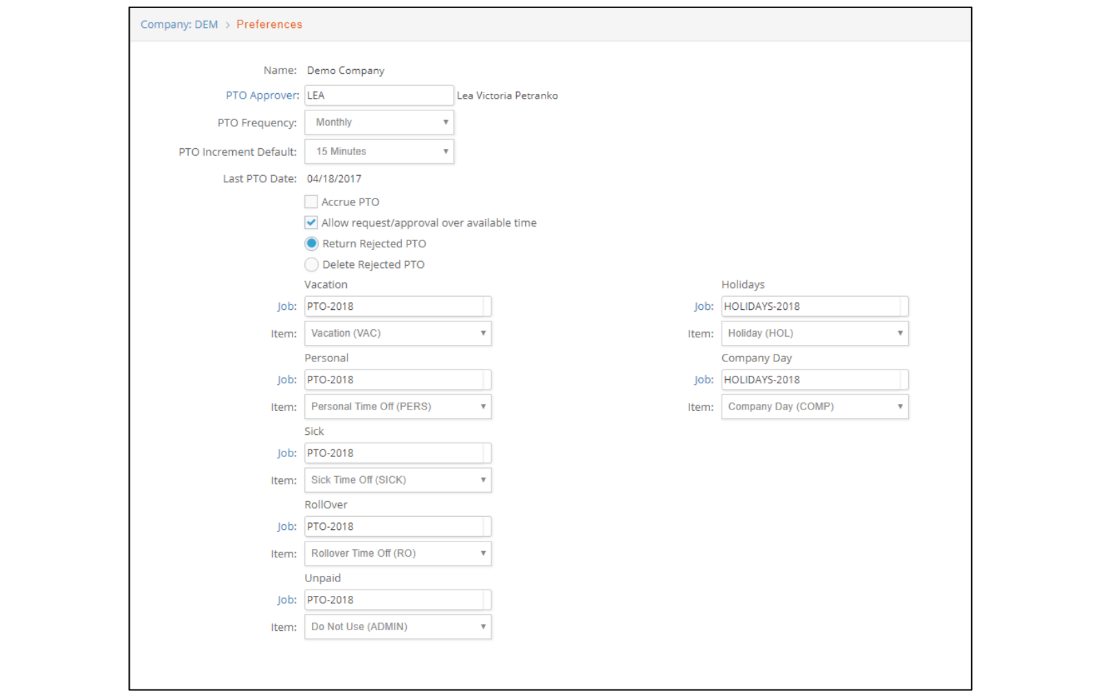Enable the Accrue PTO checkbox

(x=311, y=202)
